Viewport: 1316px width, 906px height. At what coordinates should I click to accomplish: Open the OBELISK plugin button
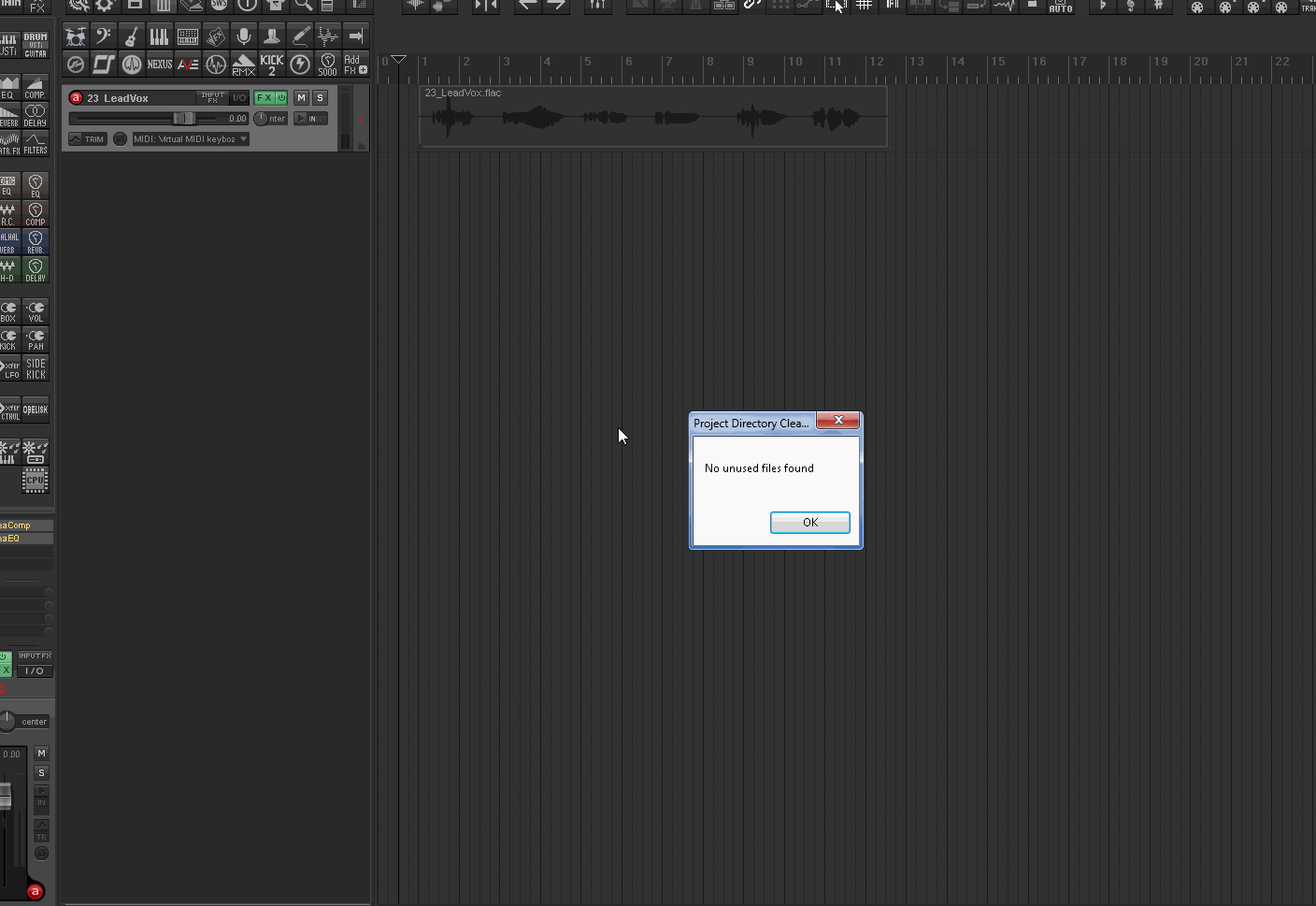pos(36,410)
